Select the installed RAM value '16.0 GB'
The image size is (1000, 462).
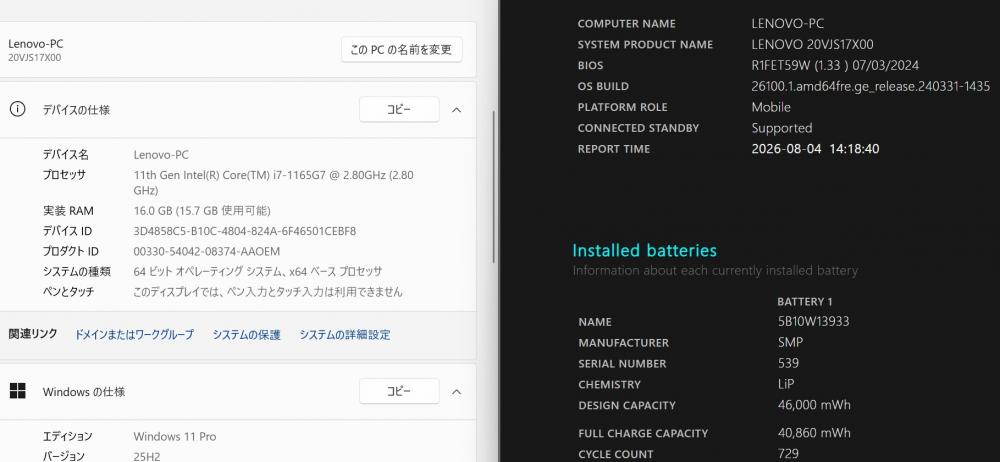click(153, 211)
